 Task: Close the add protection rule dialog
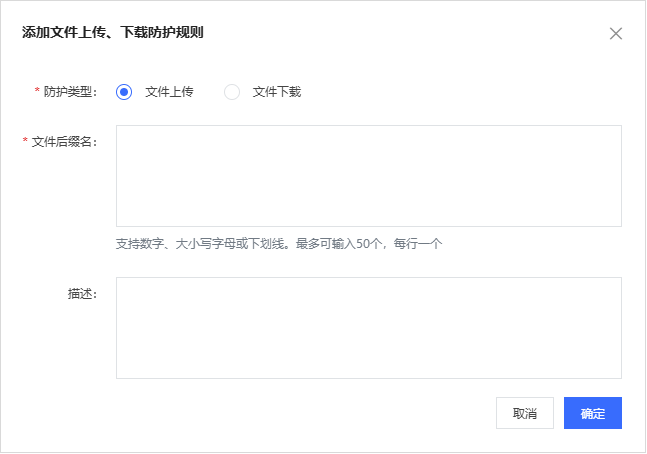[x=615, y=33]
